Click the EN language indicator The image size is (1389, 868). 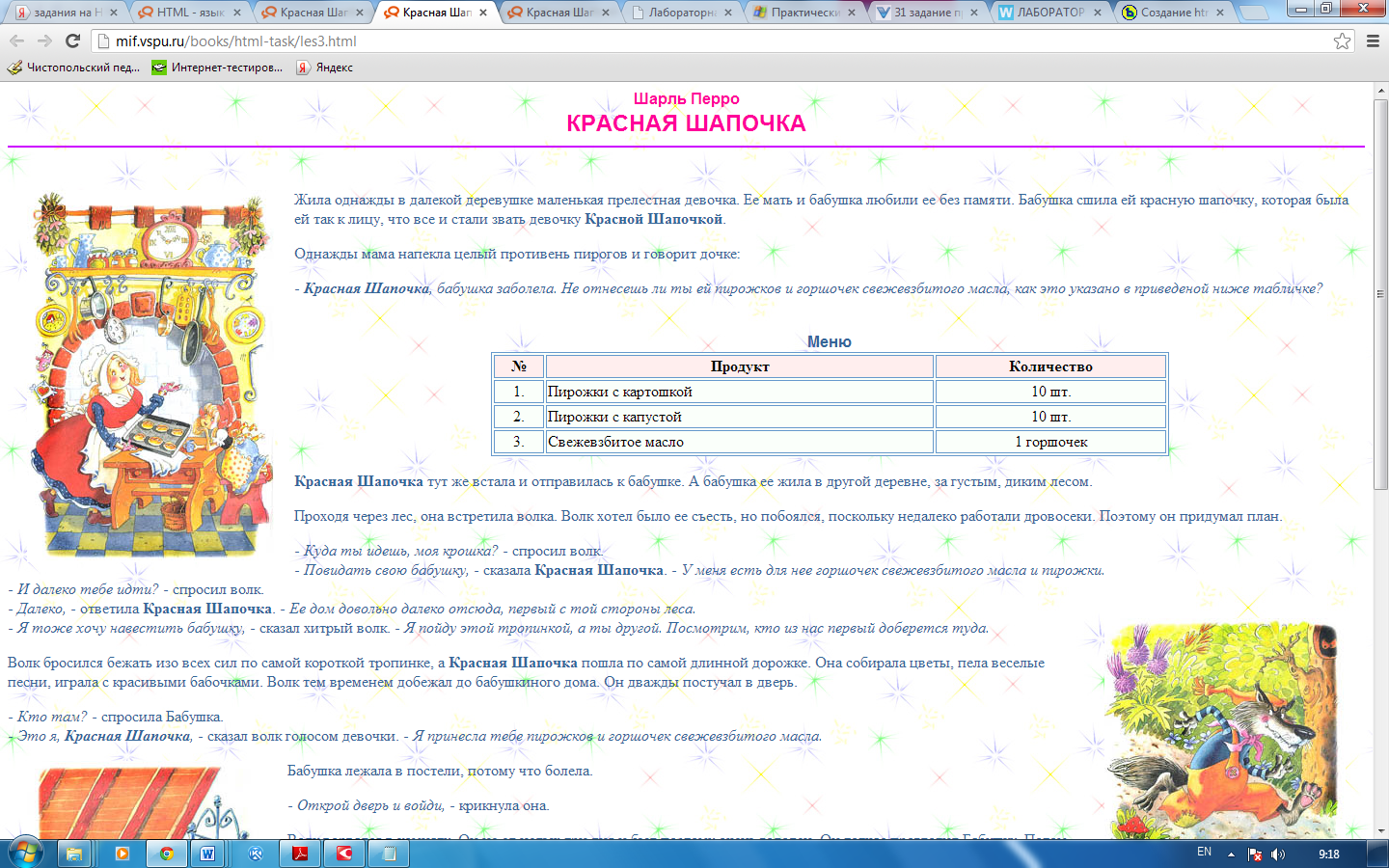tap(1204, 852)
